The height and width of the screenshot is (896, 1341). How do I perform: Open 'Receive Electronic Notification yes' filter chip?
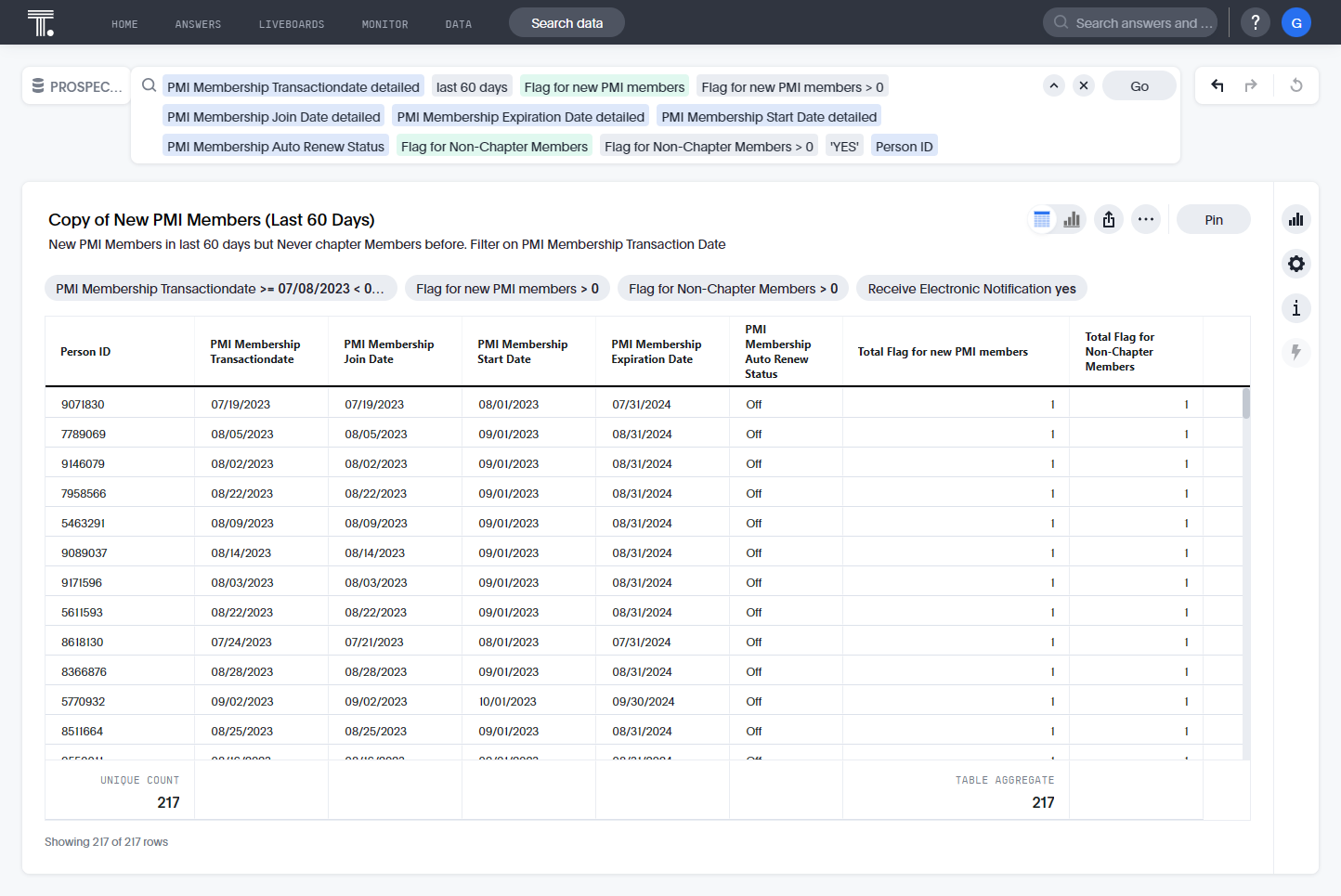(x=971, y=289)
